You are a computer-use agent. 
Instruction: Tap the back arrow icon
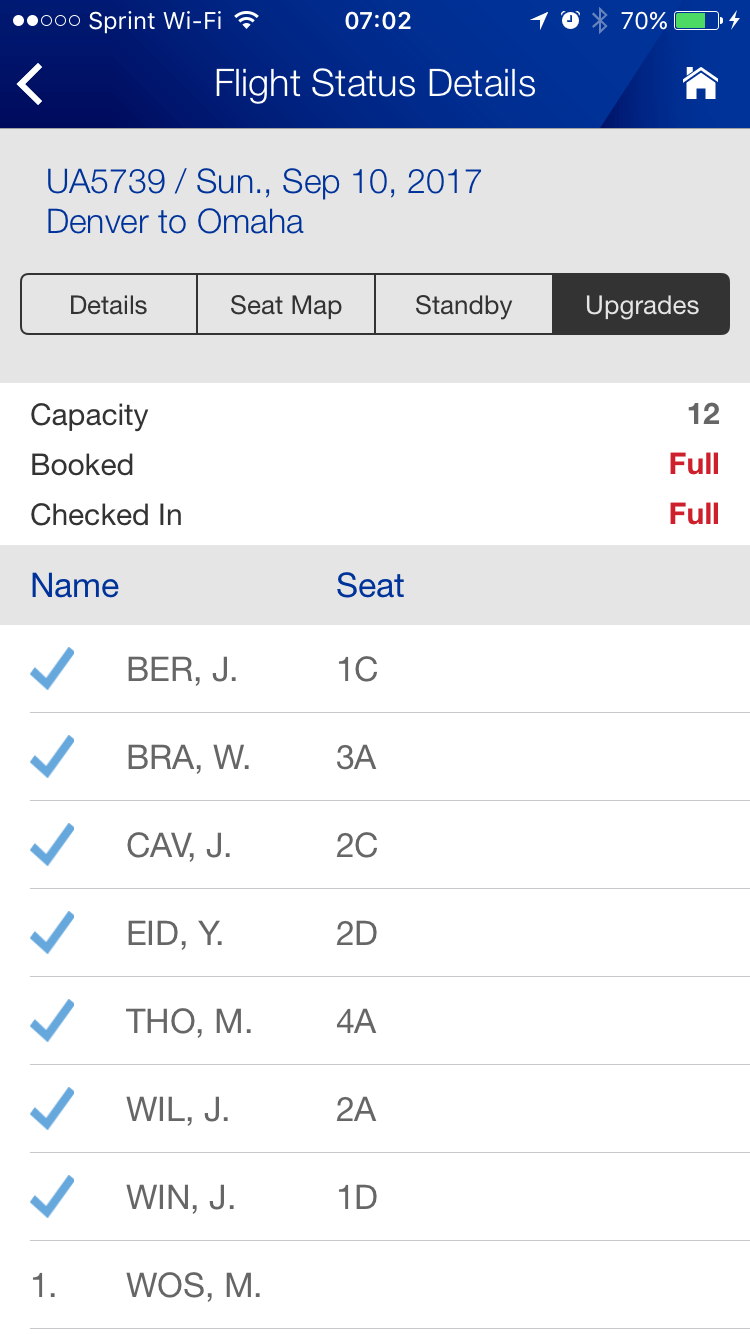point(31,84)
